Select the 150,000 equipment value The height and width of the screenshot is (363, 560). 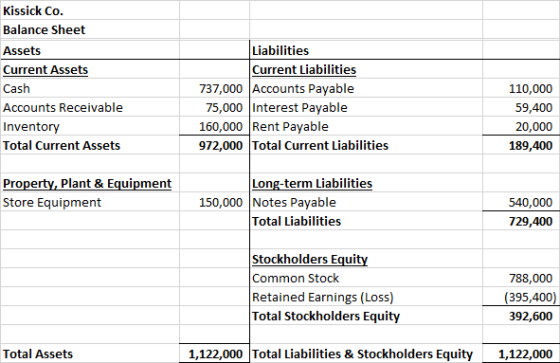click(221, 203)
